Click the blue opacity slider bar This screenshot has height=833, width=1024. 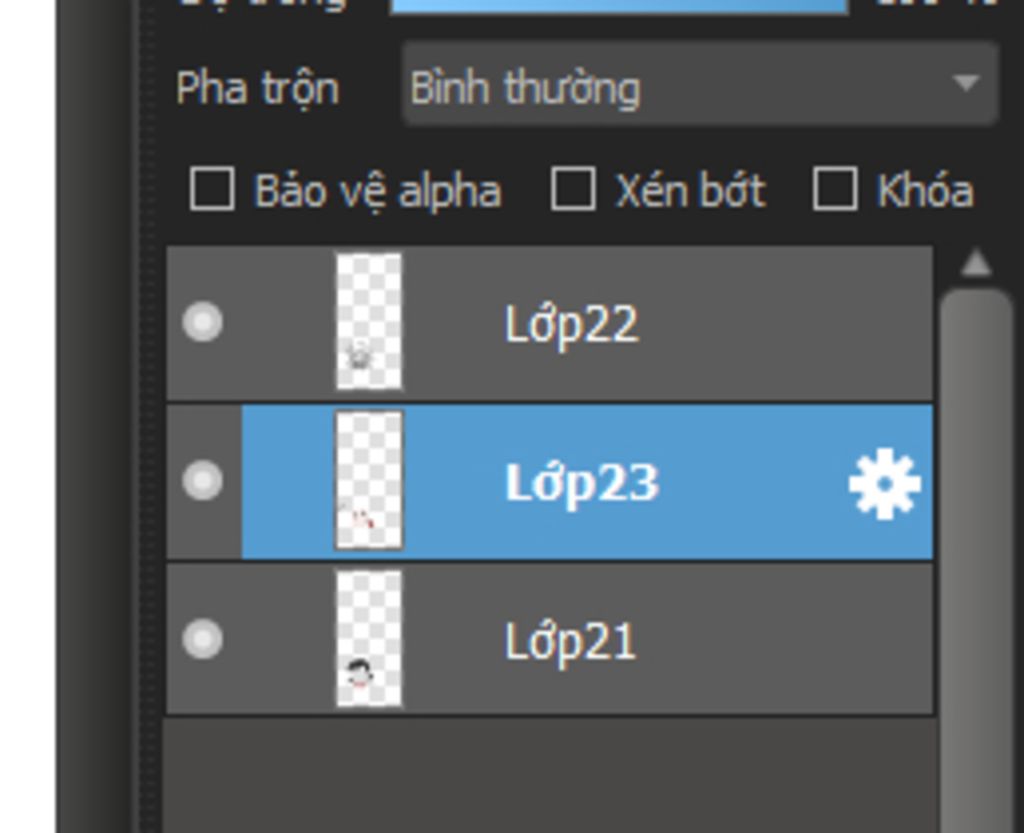coord(620,5)
